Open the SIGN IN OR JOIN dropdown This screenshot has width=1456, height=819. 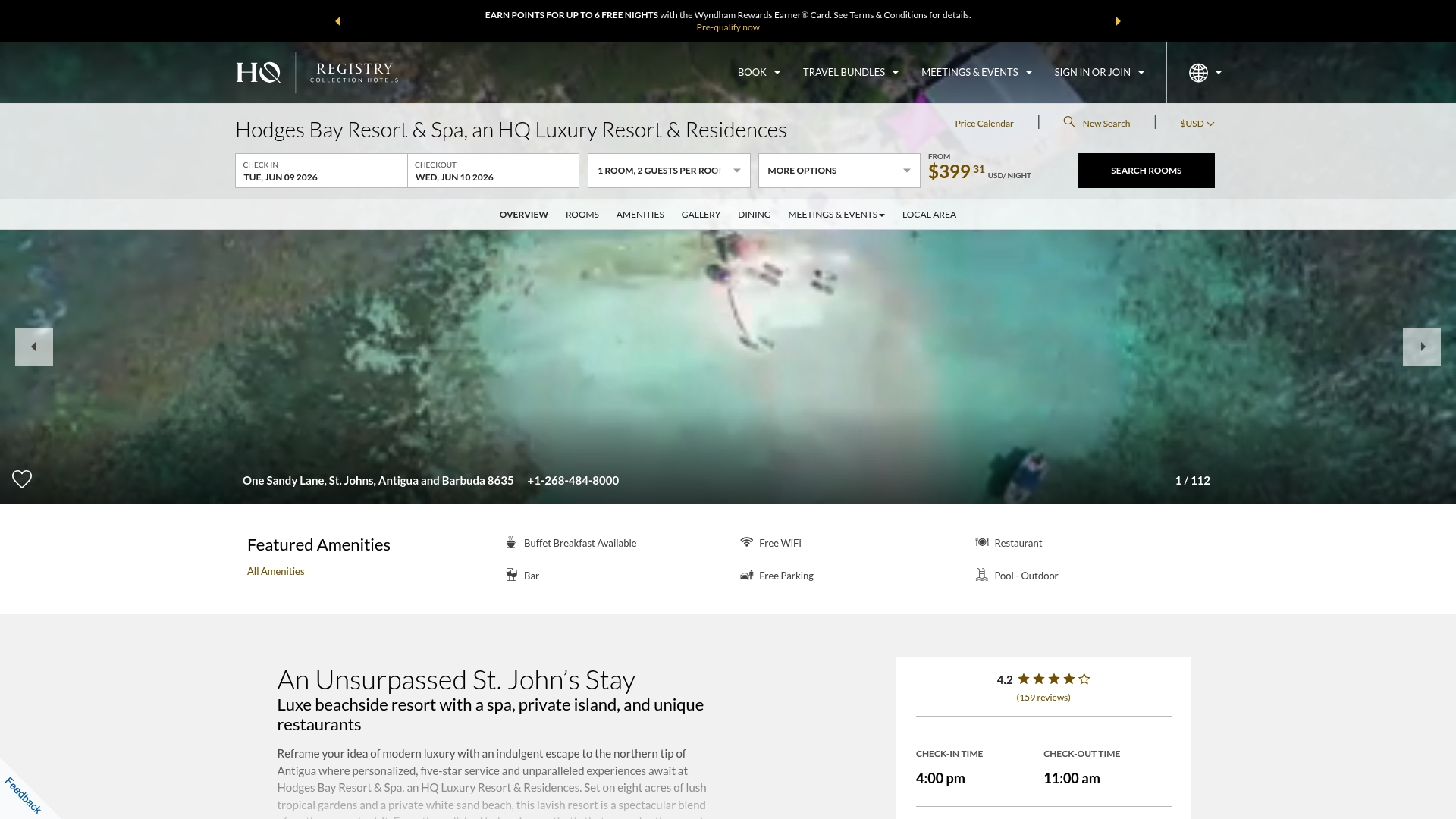click(1100, 72)
